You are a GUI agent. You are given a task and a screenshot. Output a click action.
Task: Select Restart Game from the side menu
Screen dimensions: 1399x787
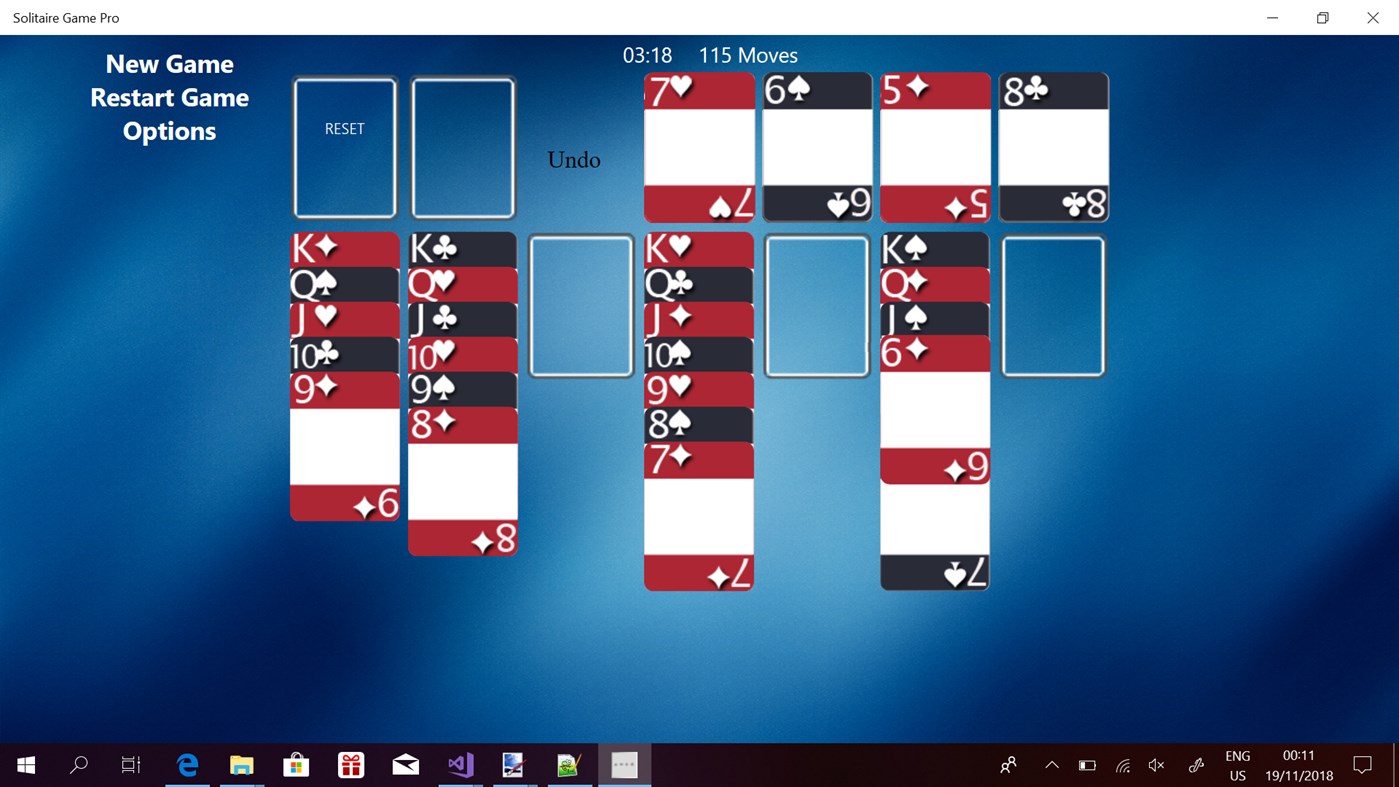tap(169, 97)
